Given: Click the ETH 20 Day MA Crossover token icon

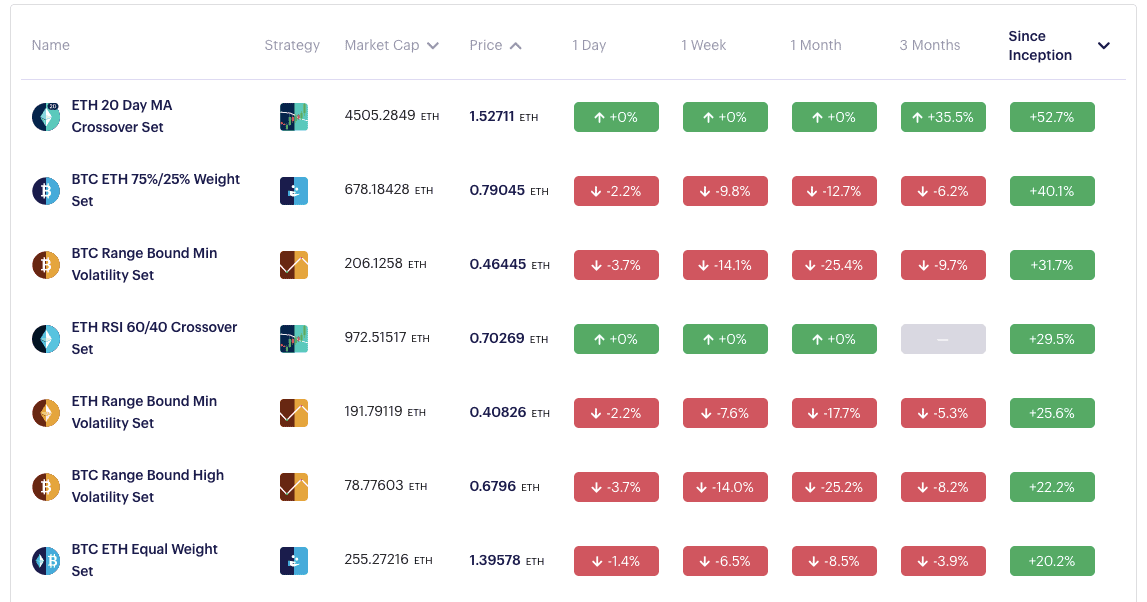Looking at the screenshot, I should tap(46, 117).
